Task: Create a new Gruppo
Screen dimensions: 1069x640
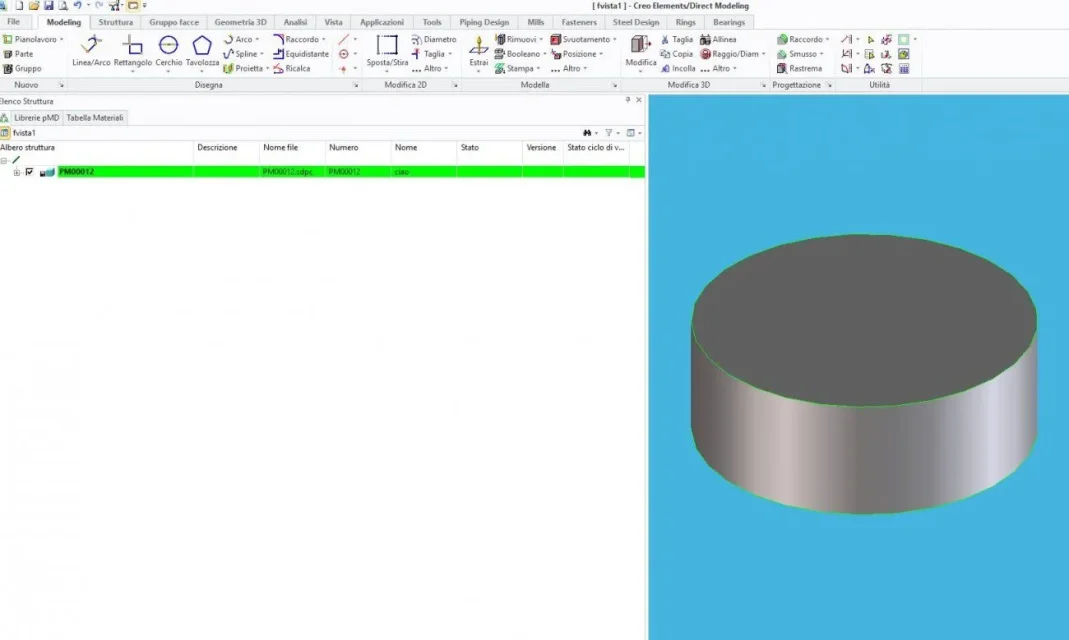Action: tap(22, 68)
